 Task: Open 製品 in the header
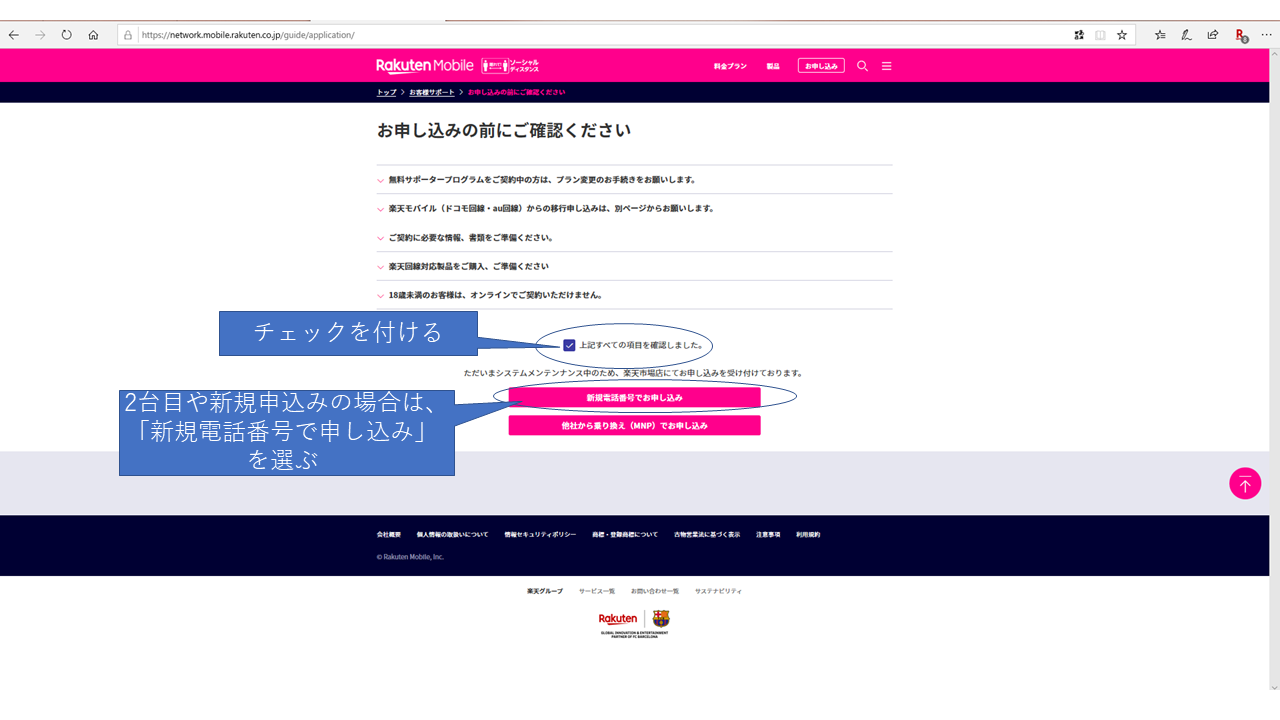click(x=773, y=66)
